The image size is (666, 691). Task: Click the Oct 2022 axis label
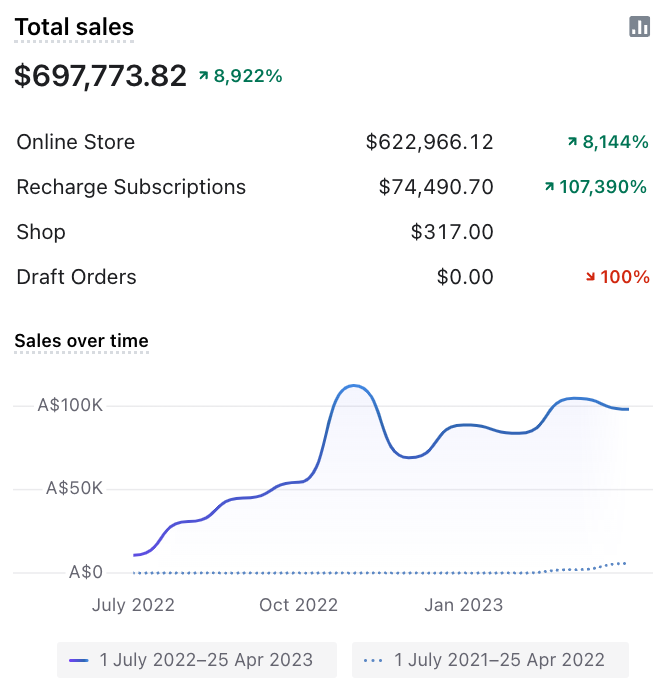(x=298, y=605)
